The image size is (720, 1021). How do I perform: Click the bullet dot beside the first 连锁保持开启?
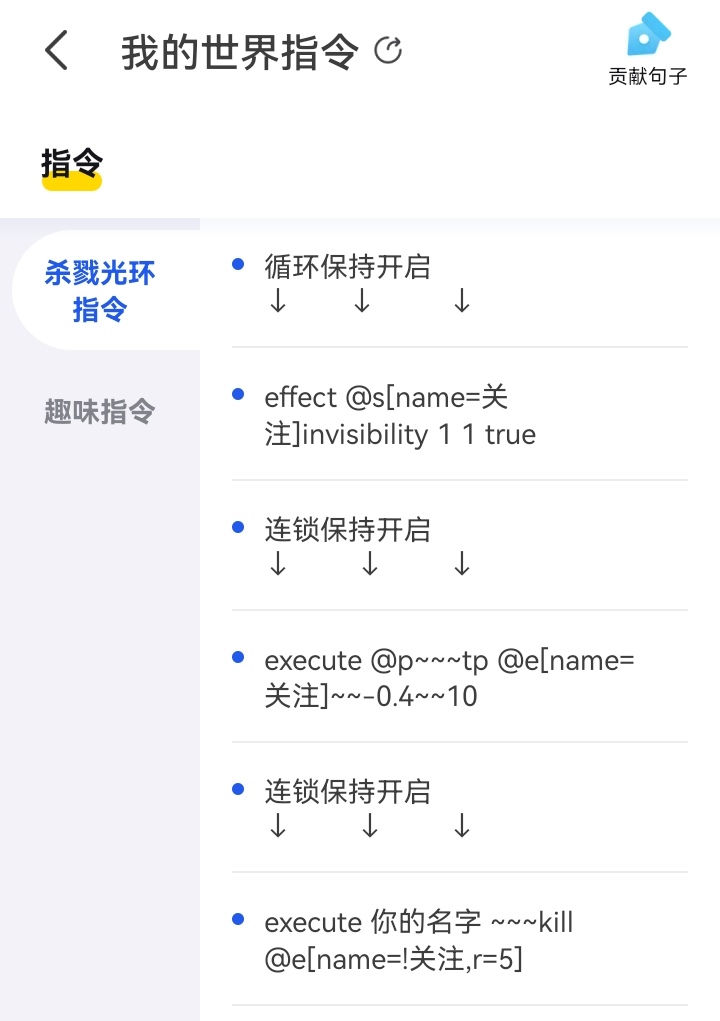(238, 526)
